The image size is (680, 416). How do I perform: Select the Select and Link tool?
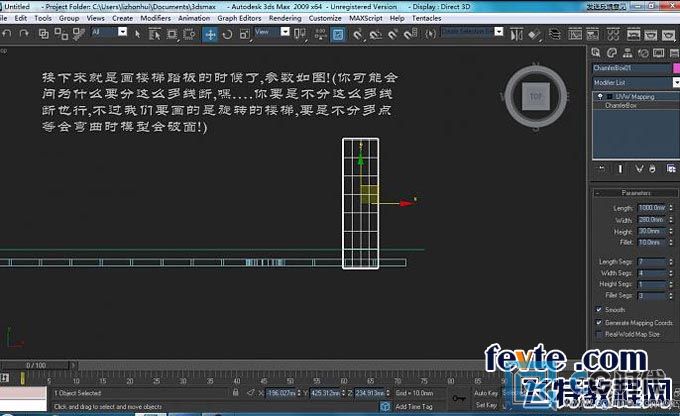point(44,34)
